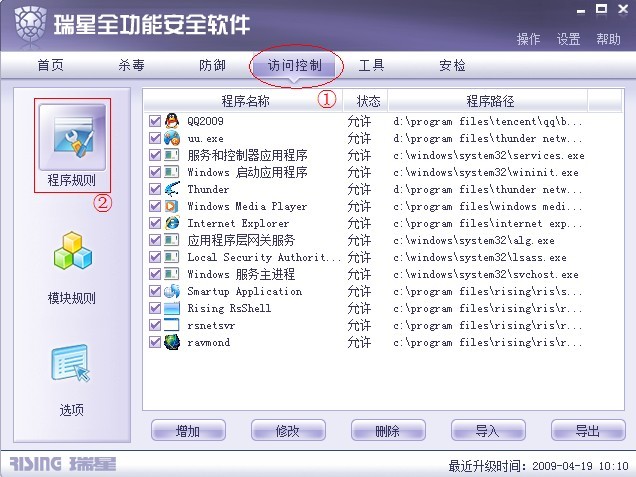Click the c:\windows\system32\lsass.exe path
Screen dimensions: 636x477
click(x=480, y=257)
